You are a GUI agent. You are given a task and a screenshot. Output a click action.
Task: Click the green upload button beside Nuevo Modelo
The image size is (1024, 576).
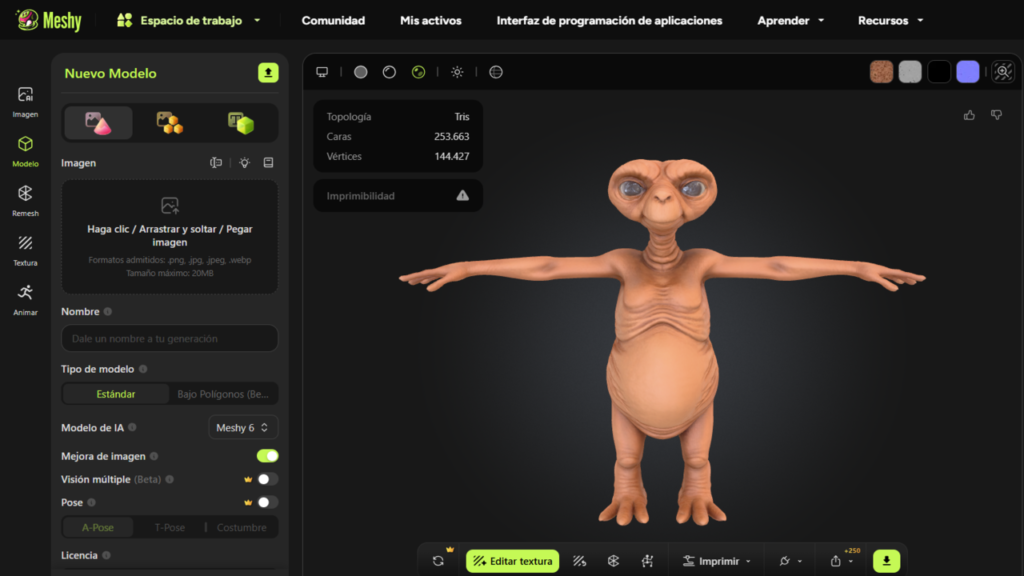coord(268,72)
